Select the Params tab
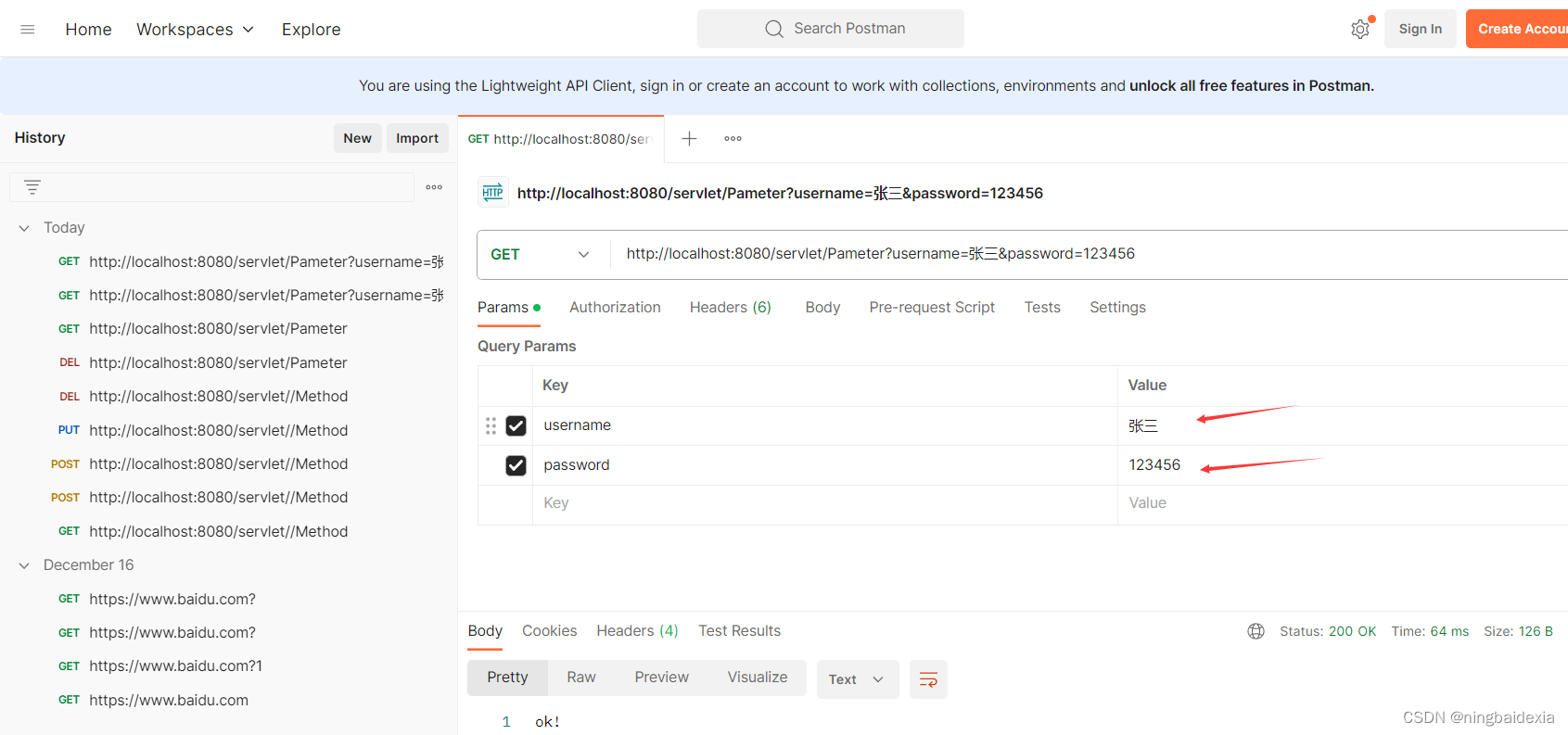The image size is (1568, 735). [508, 308]
